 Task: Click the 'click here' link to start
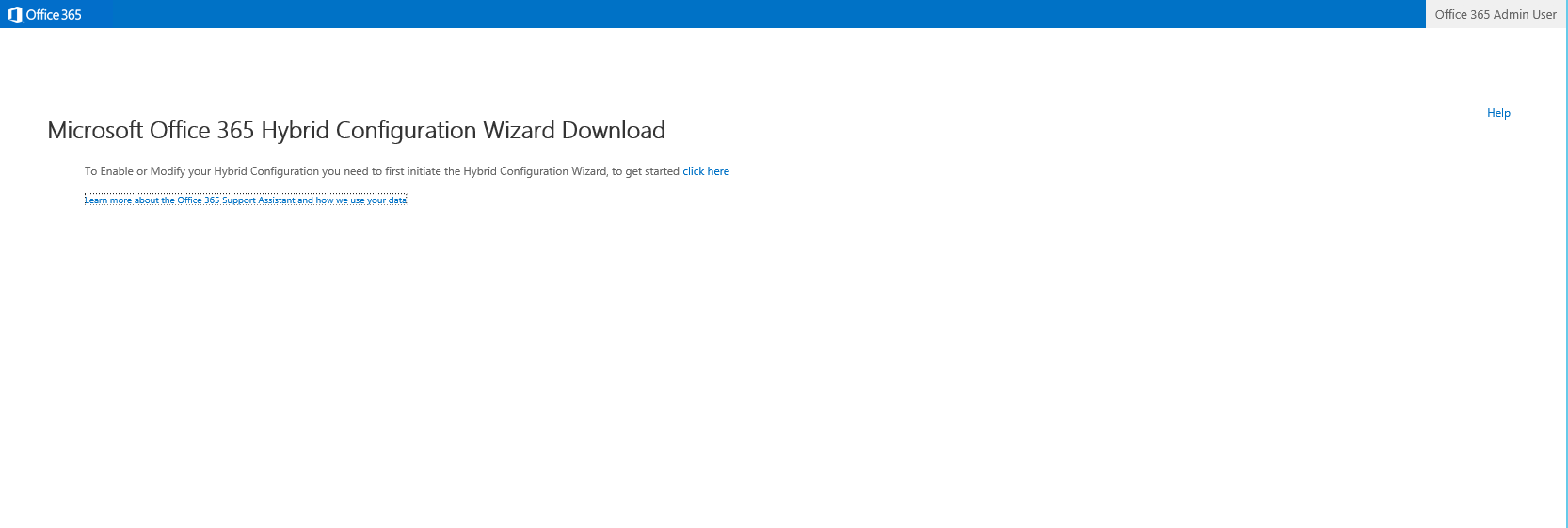(705, 171)
